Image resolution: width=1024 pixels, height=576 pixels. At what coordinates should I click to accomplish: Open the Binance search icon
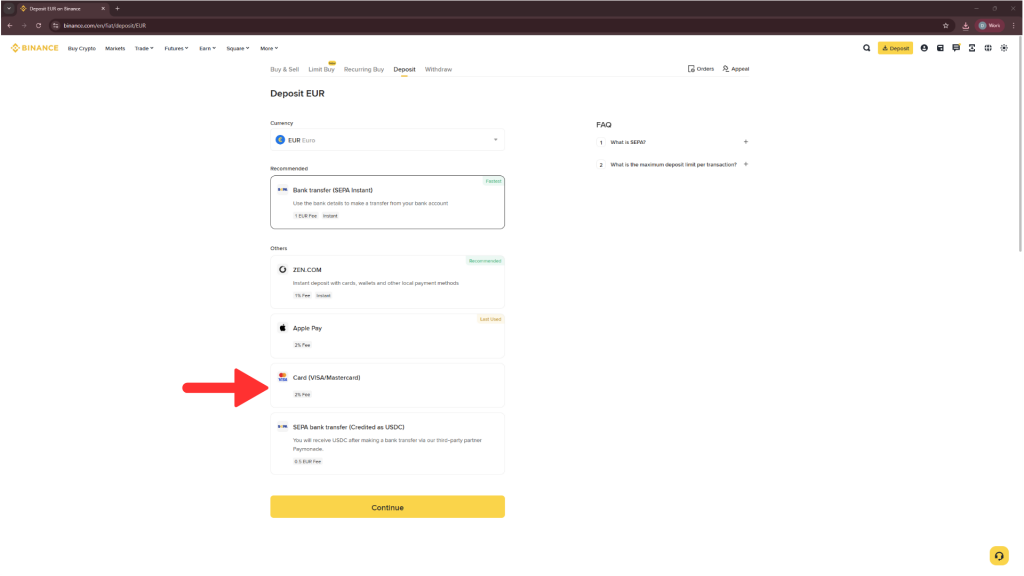867,48
